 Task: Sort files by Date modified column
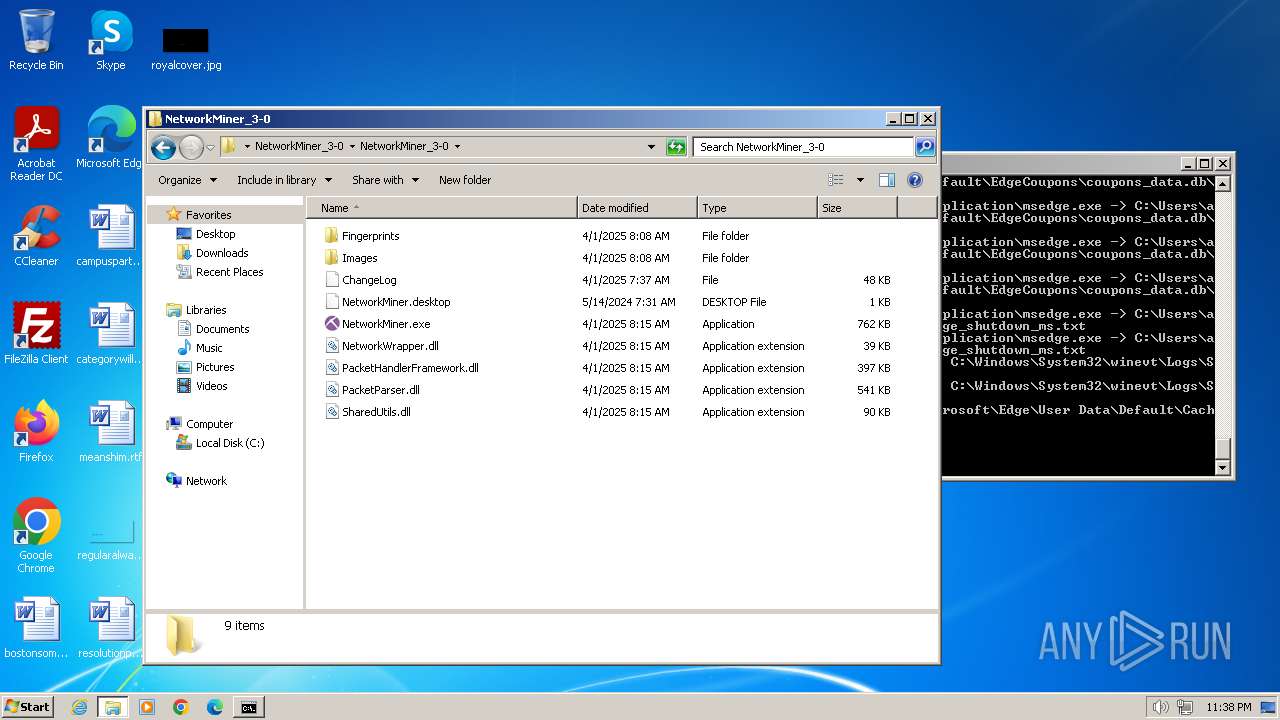637,208
